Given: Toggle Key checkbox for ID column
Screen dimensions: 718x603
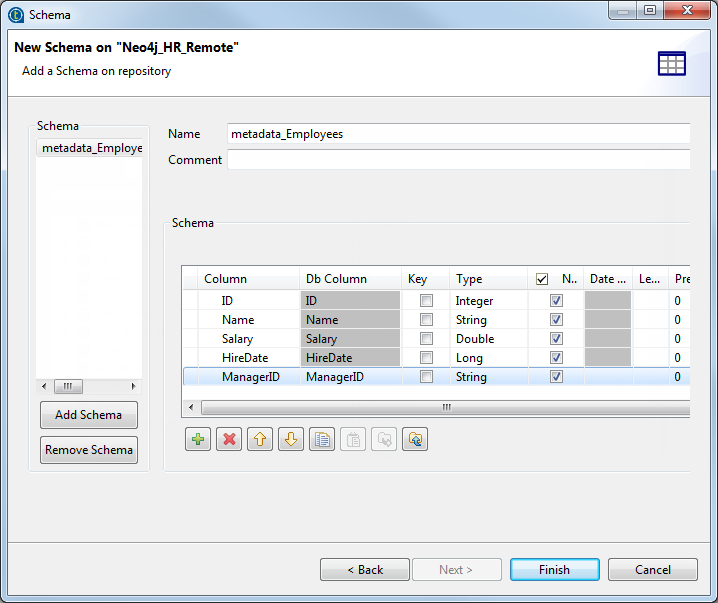Looking at the screenshot, I should [x=426, y=301].
